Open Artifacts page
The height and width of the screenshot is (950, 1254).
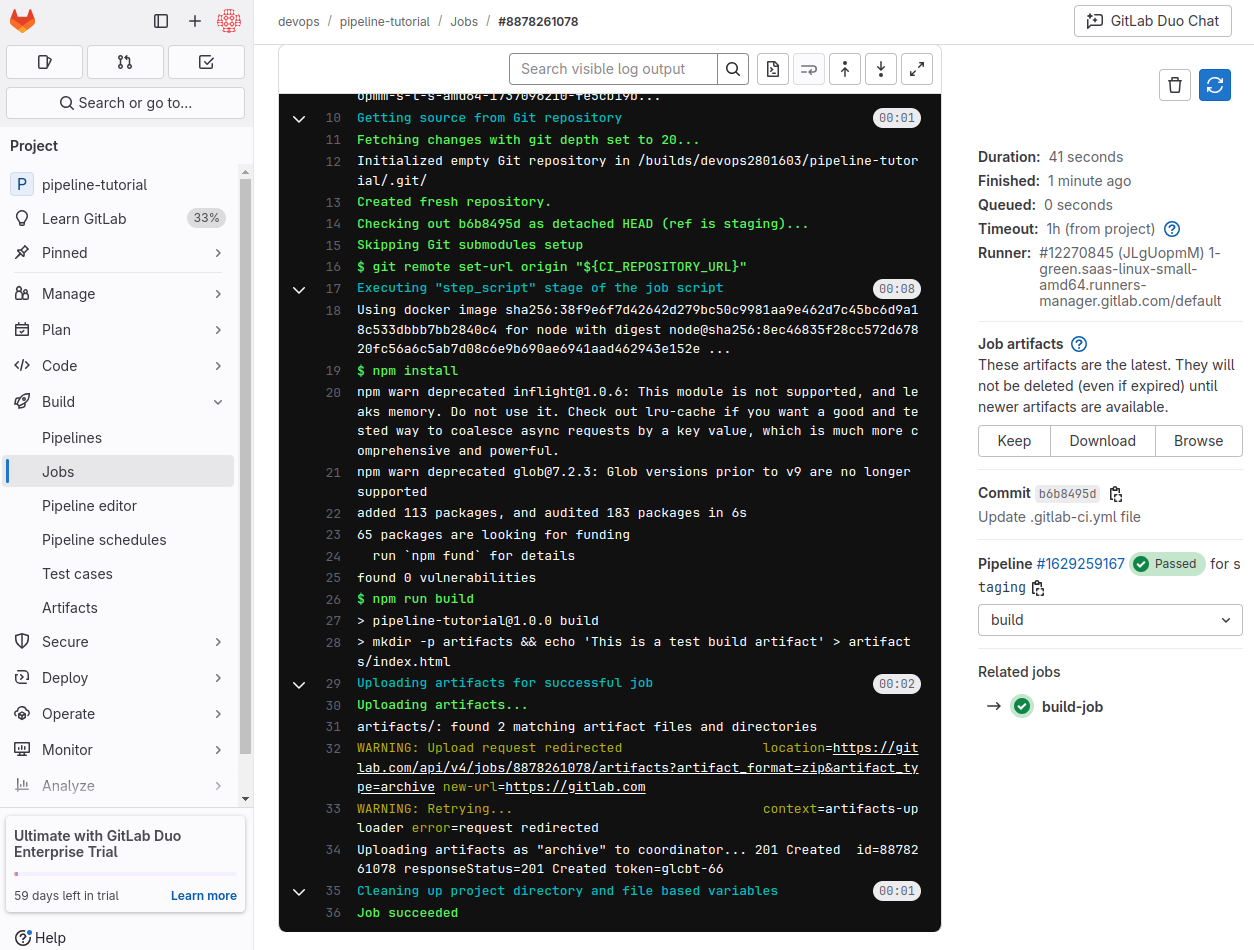pos(70,608)
